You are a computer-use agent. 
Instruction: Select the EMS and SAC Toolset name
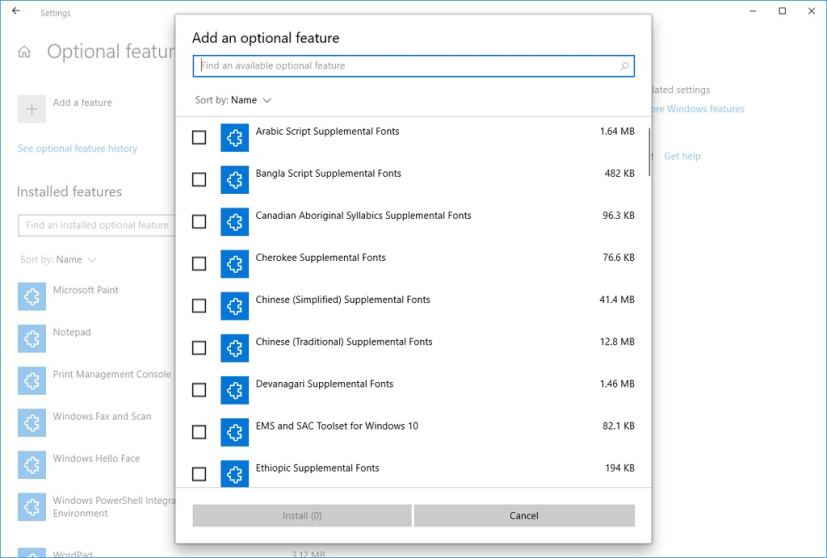pos(337,426)
